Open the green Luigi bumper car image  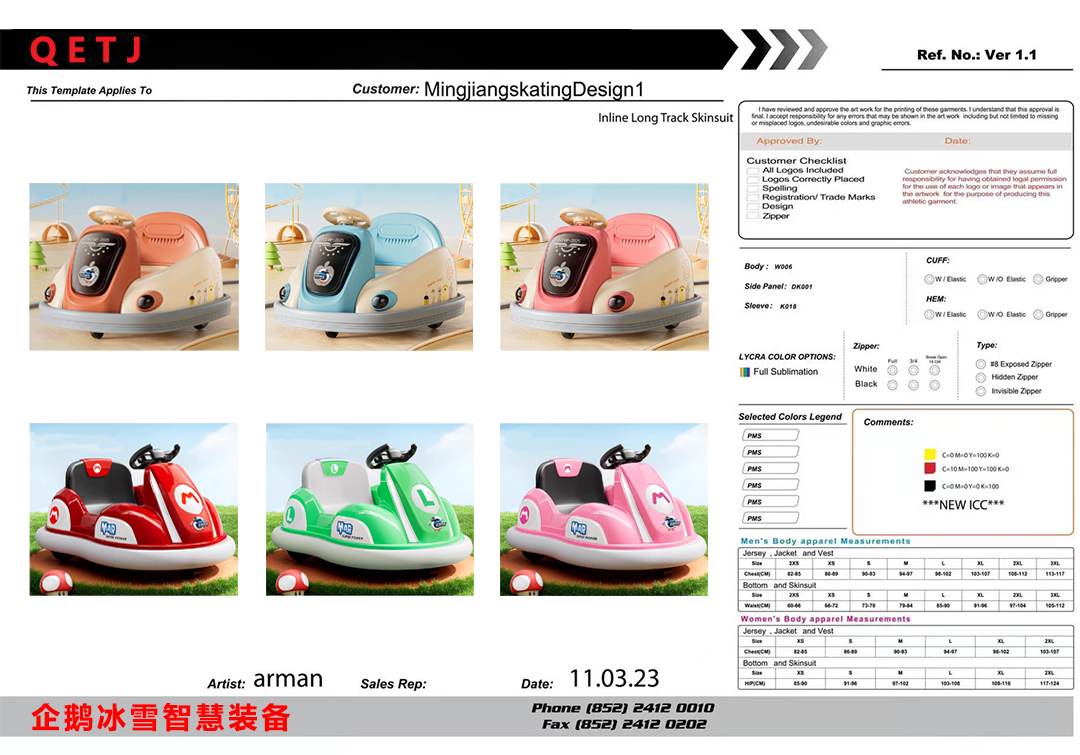(370, 509)
